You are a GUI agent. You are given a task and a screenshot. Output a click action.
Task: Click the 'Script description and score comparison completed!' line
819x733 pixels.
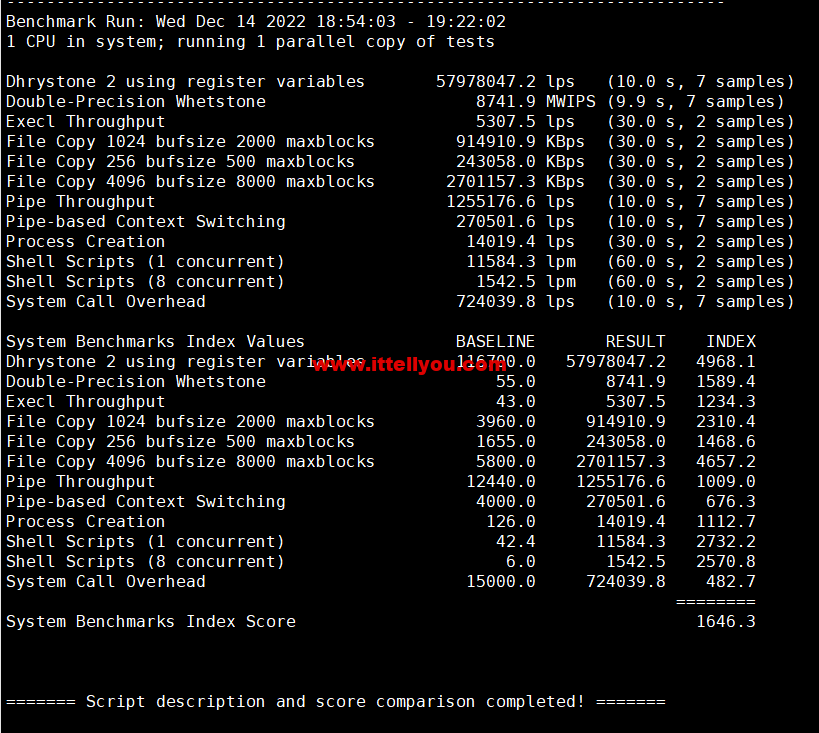click(x=335, y=701)
